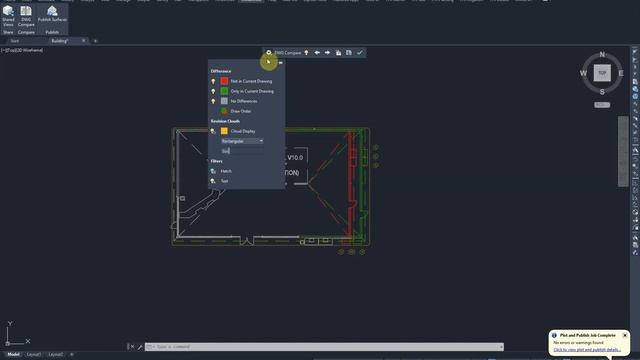Image resolution: width=640 pixels, height=360 pixels.
Task: Change the yellow Cloud Display color
Action: pos(224,131)
